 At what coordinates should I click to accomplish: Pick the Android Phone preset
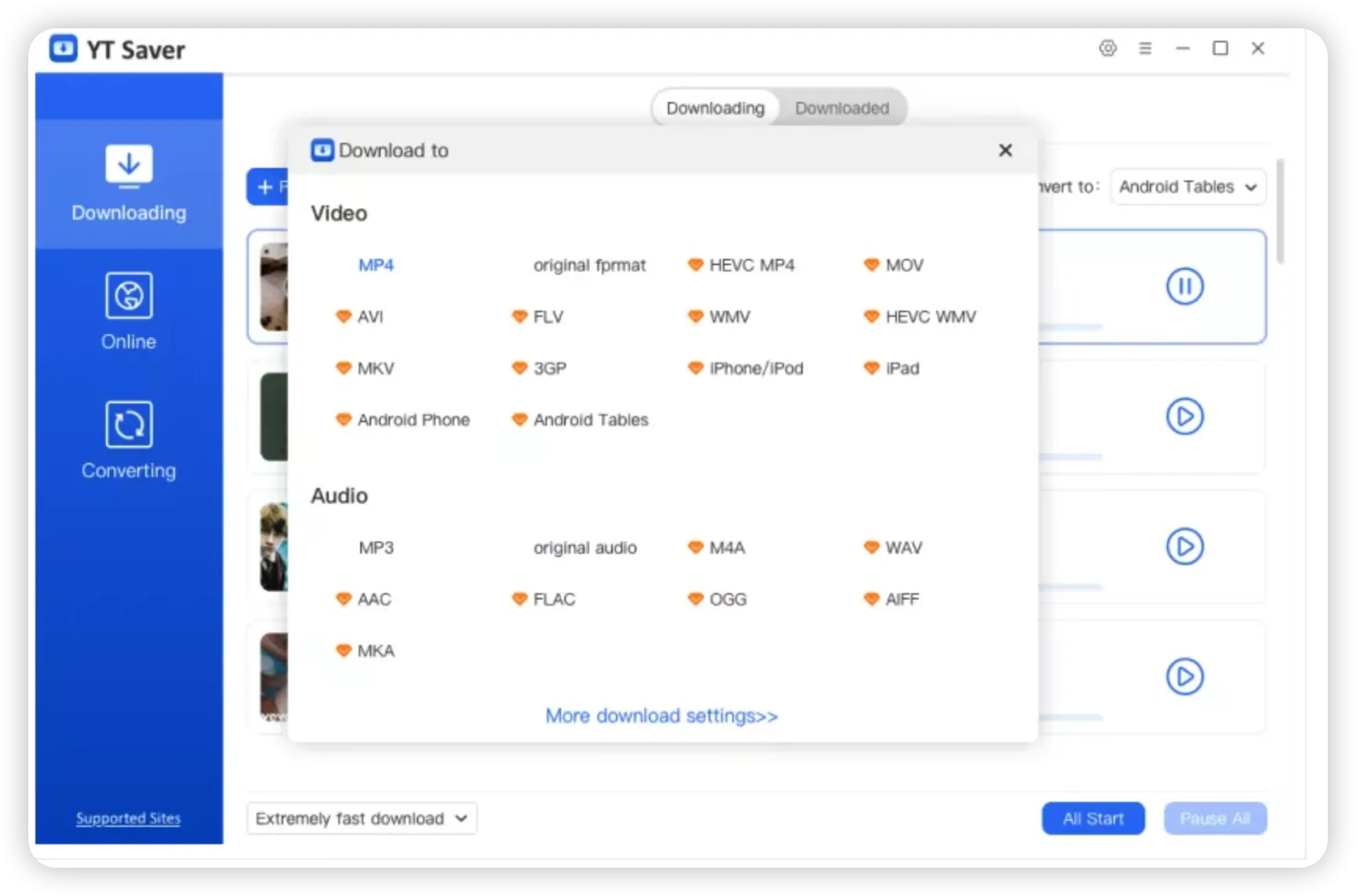click(403, 420)
